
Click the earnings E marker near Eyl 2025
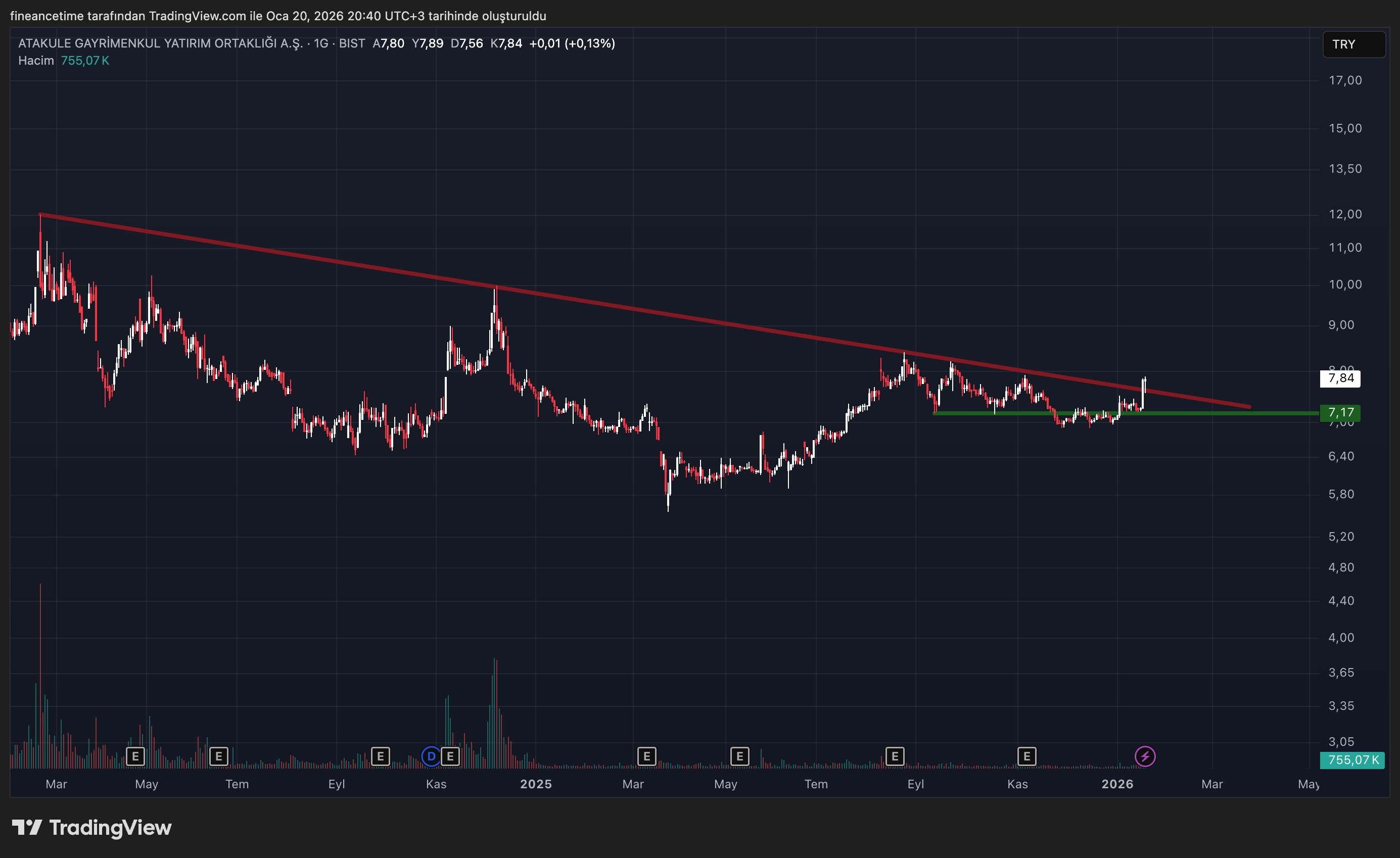point(895,756)
